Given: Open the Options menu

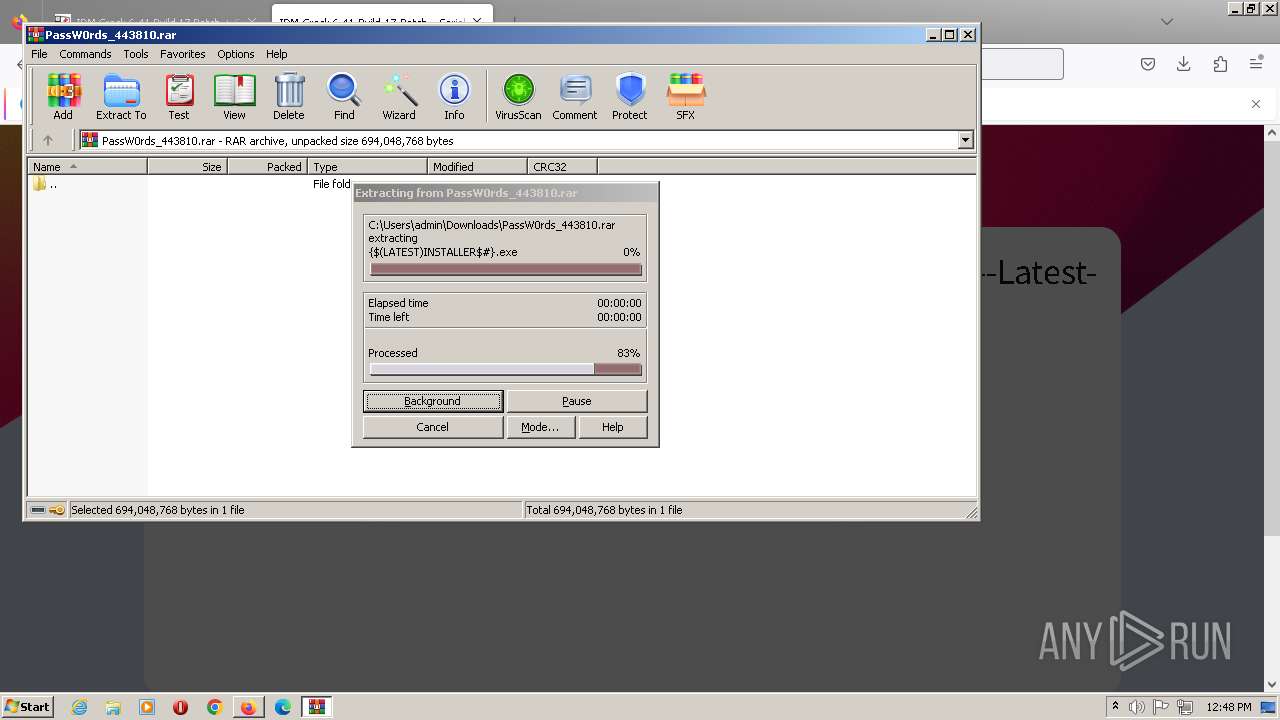Looking at the screenshot, I should (236, 54).
